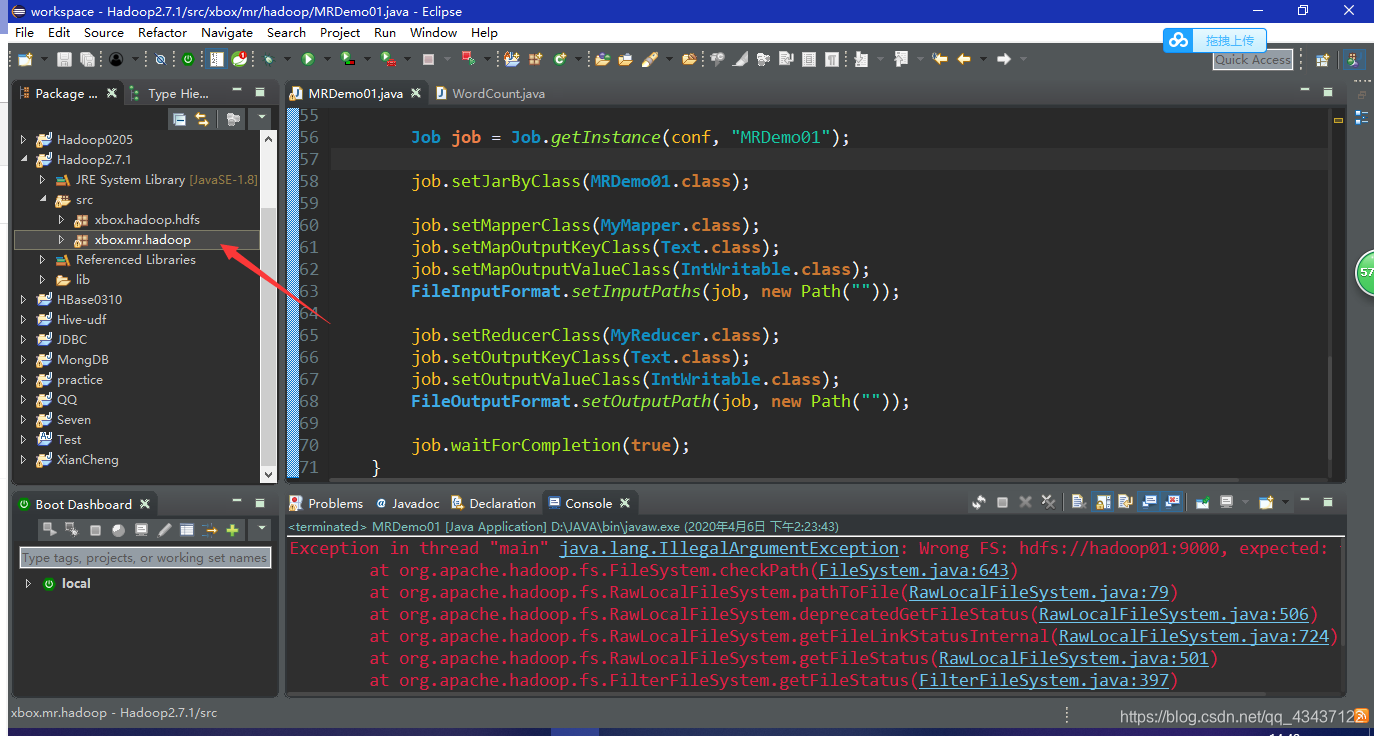Expand the Referenced Libraries node
The height and width of the screenshot is (736, 1374).
[43, 259]
